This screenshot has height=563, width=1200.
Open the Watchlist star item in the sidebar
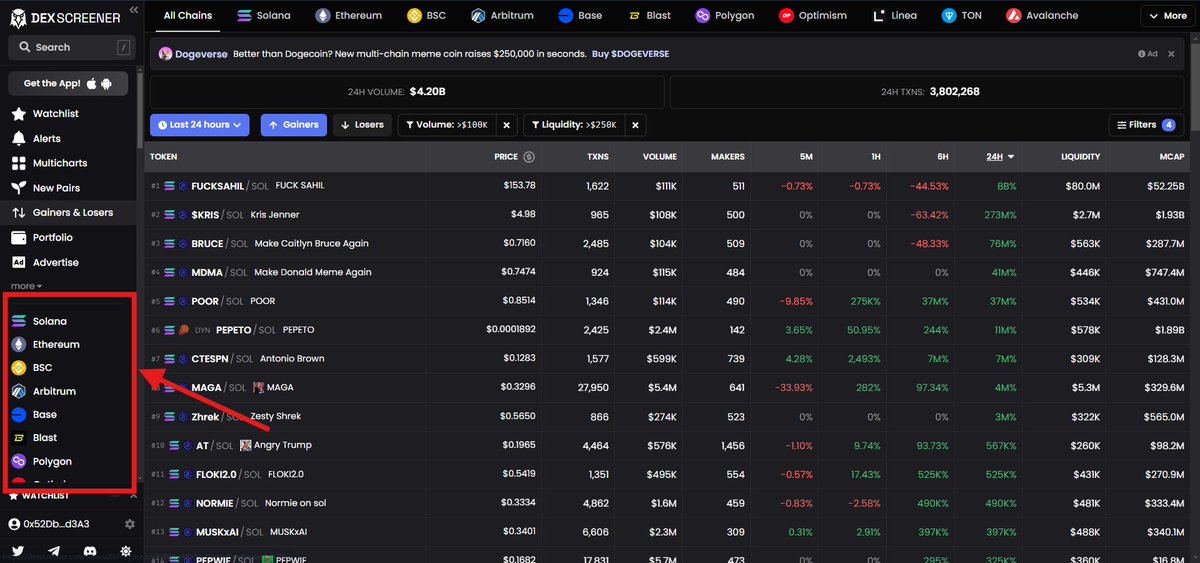click(70, 114)
